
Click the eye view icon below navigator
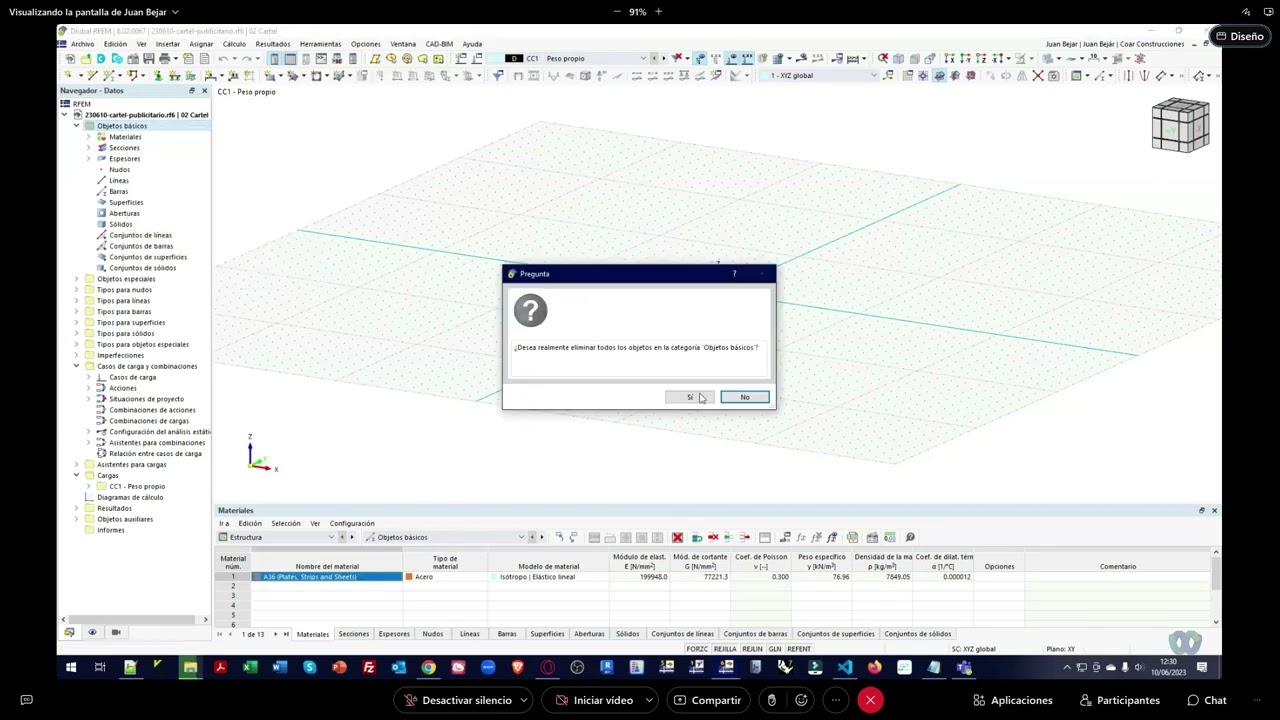pyautogui.click(x=92, y=632)
